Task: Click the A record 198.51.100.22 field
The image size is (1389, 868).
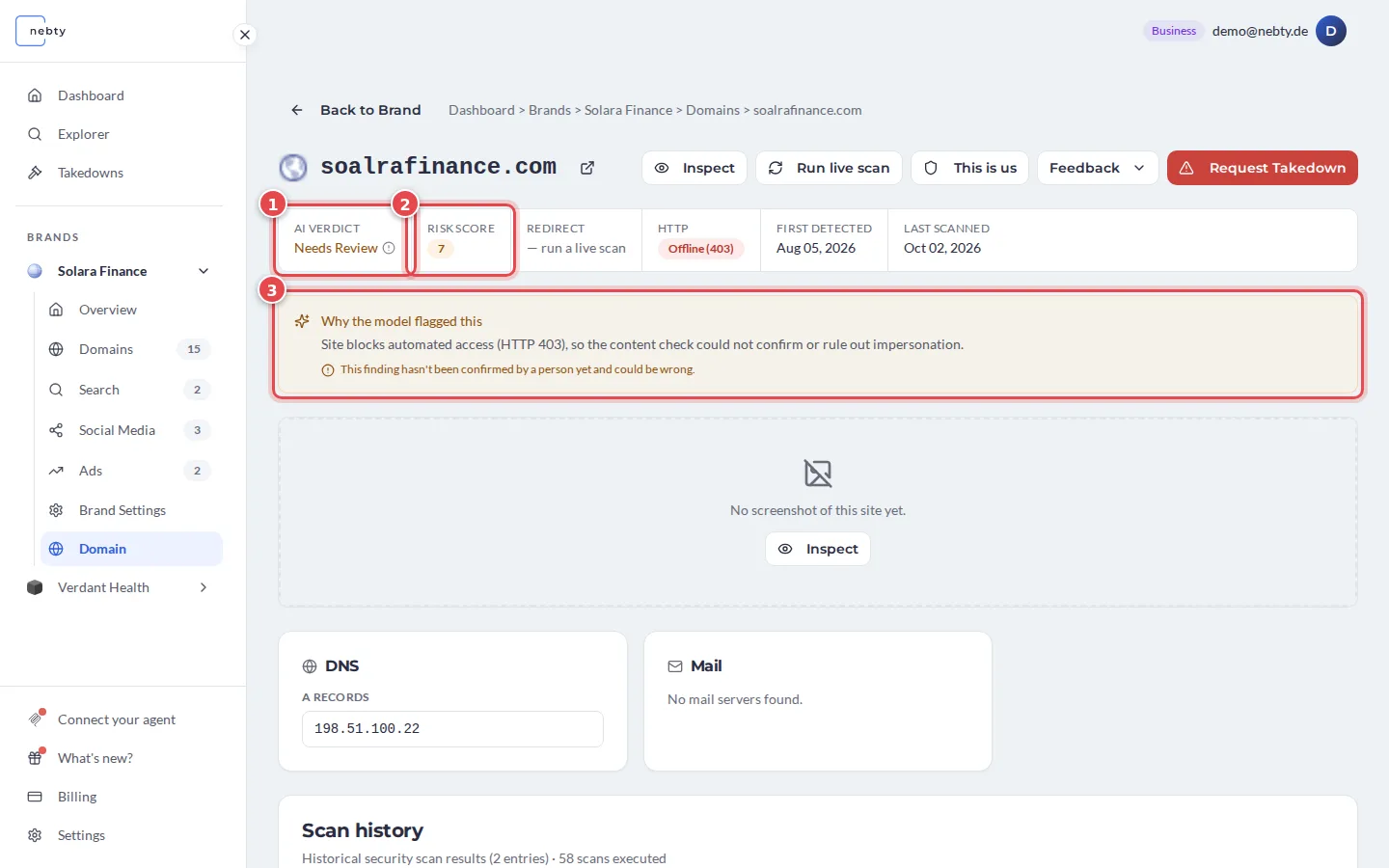Action: (x=452, y=729)
